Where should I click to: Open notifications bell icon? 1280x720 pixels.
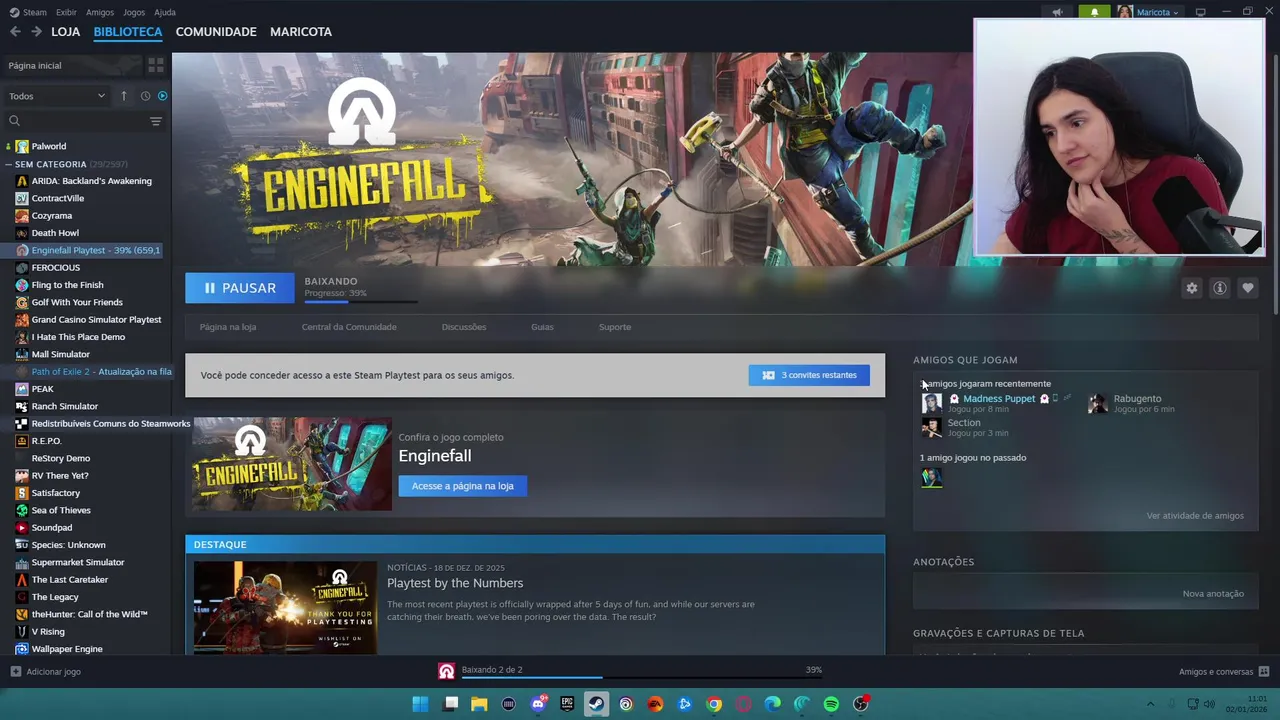(1094, 12)
